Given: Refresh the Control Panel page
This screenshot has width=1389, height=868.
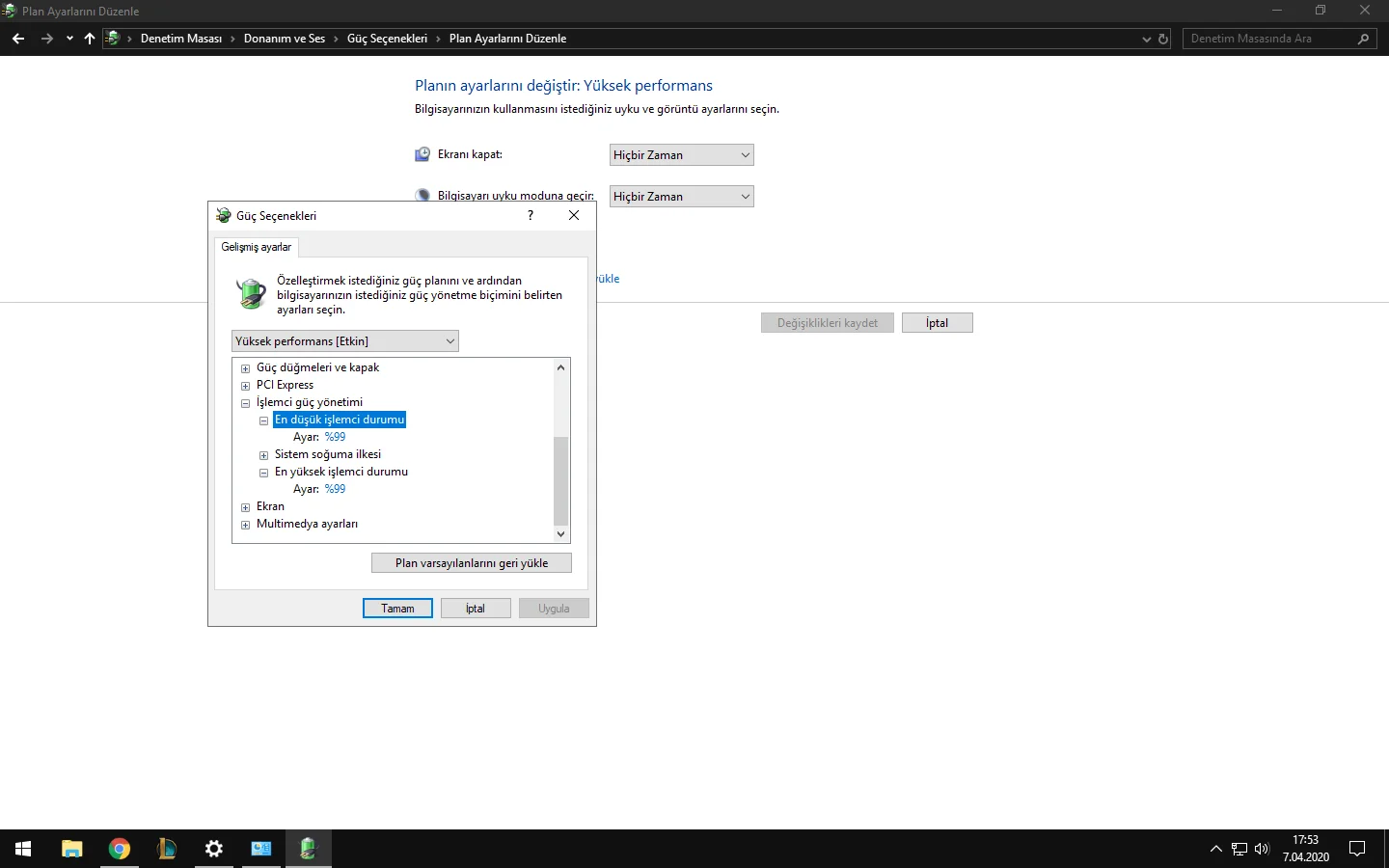Looking at the screenshot, I should (1163, 40).
